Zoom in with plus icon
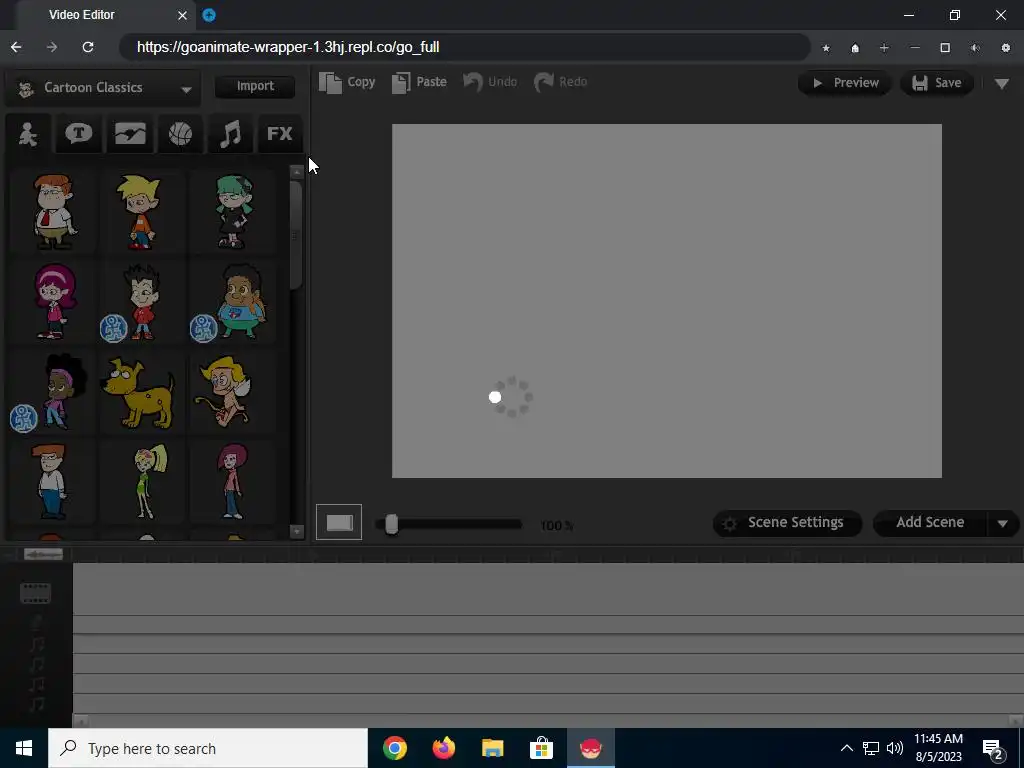Image resolution: width=1024 pixels, height=768 pixels. point(884,48)
